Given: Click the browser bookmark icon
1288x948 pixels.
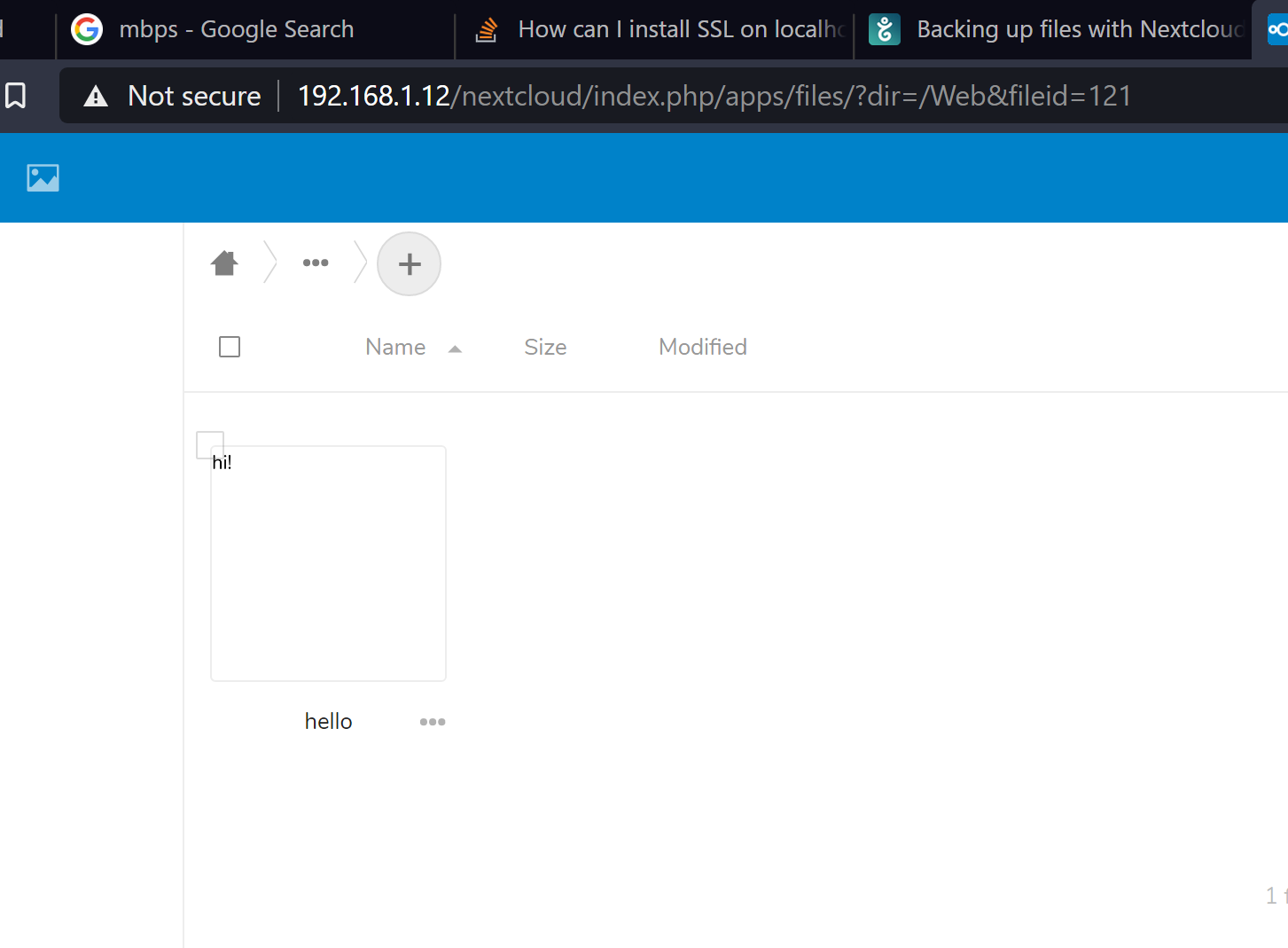Looking at the screenshot, I should (16, 96).
